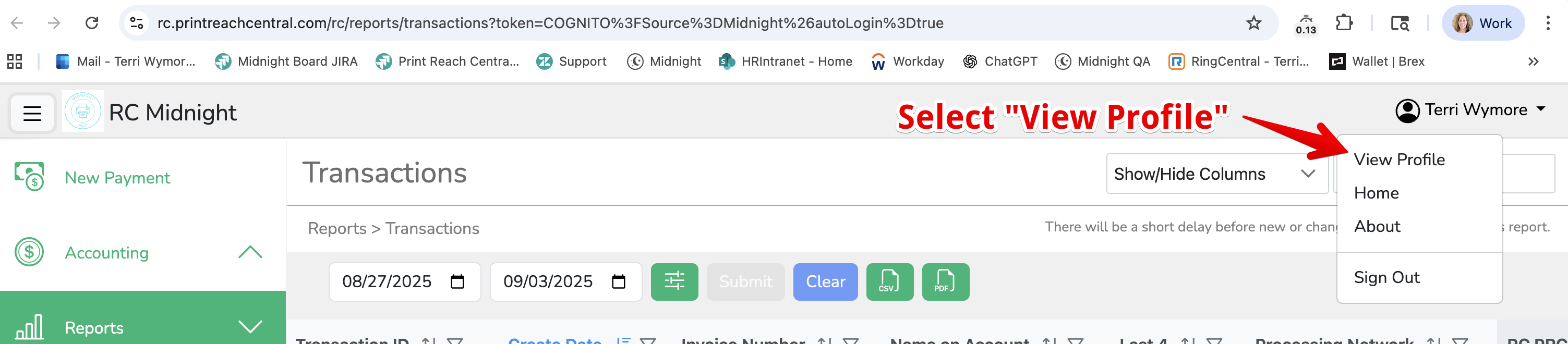Click the RC Midnight logo image

[83, 112]
